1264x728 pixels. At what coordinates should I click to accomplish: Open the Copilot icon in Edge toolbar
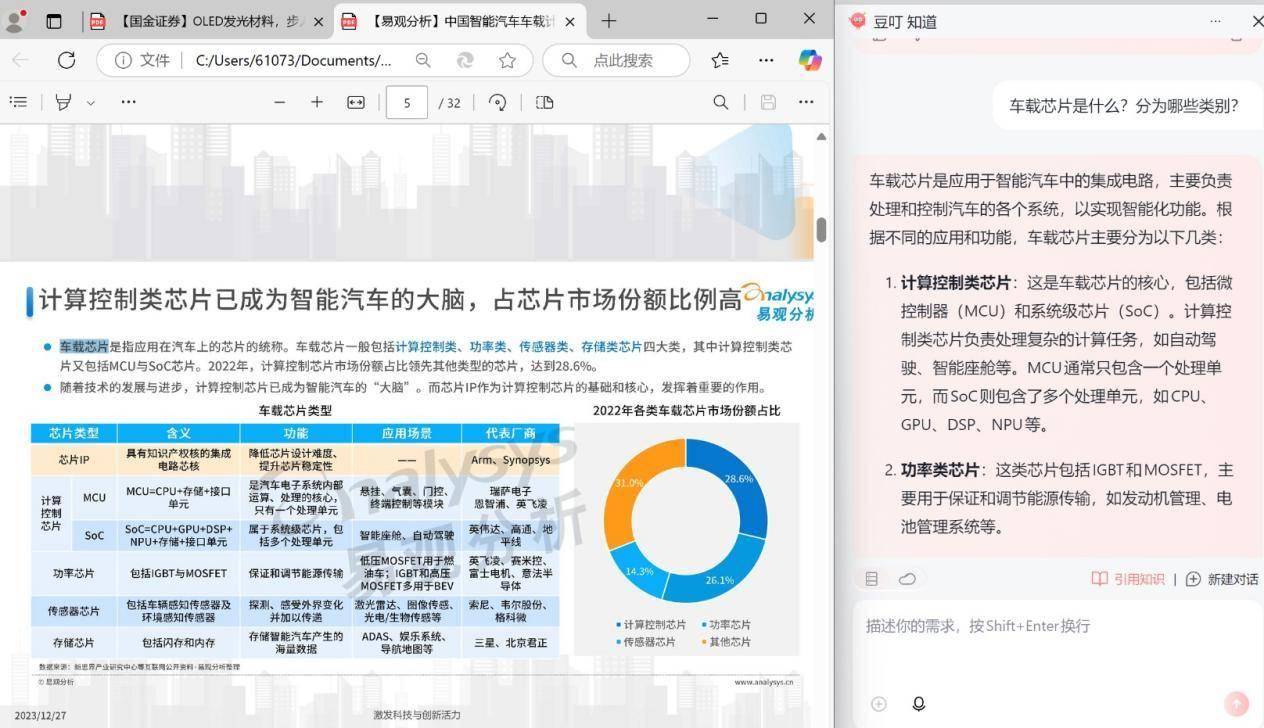pyautogui.click(x=809, y=60)
